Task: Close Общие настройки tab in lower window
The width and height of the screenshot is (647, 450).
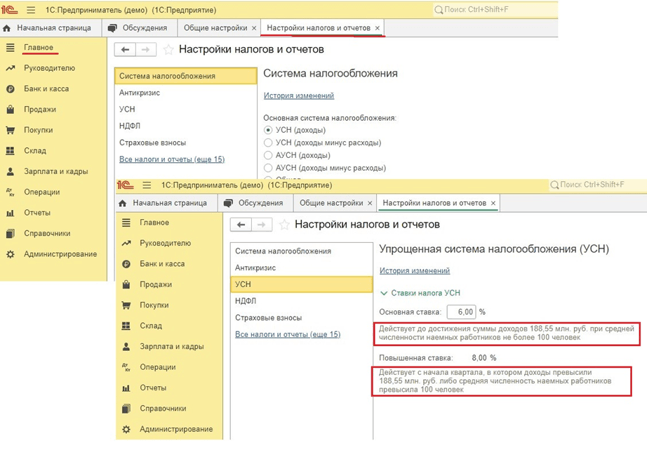Action: pos(370,203)
